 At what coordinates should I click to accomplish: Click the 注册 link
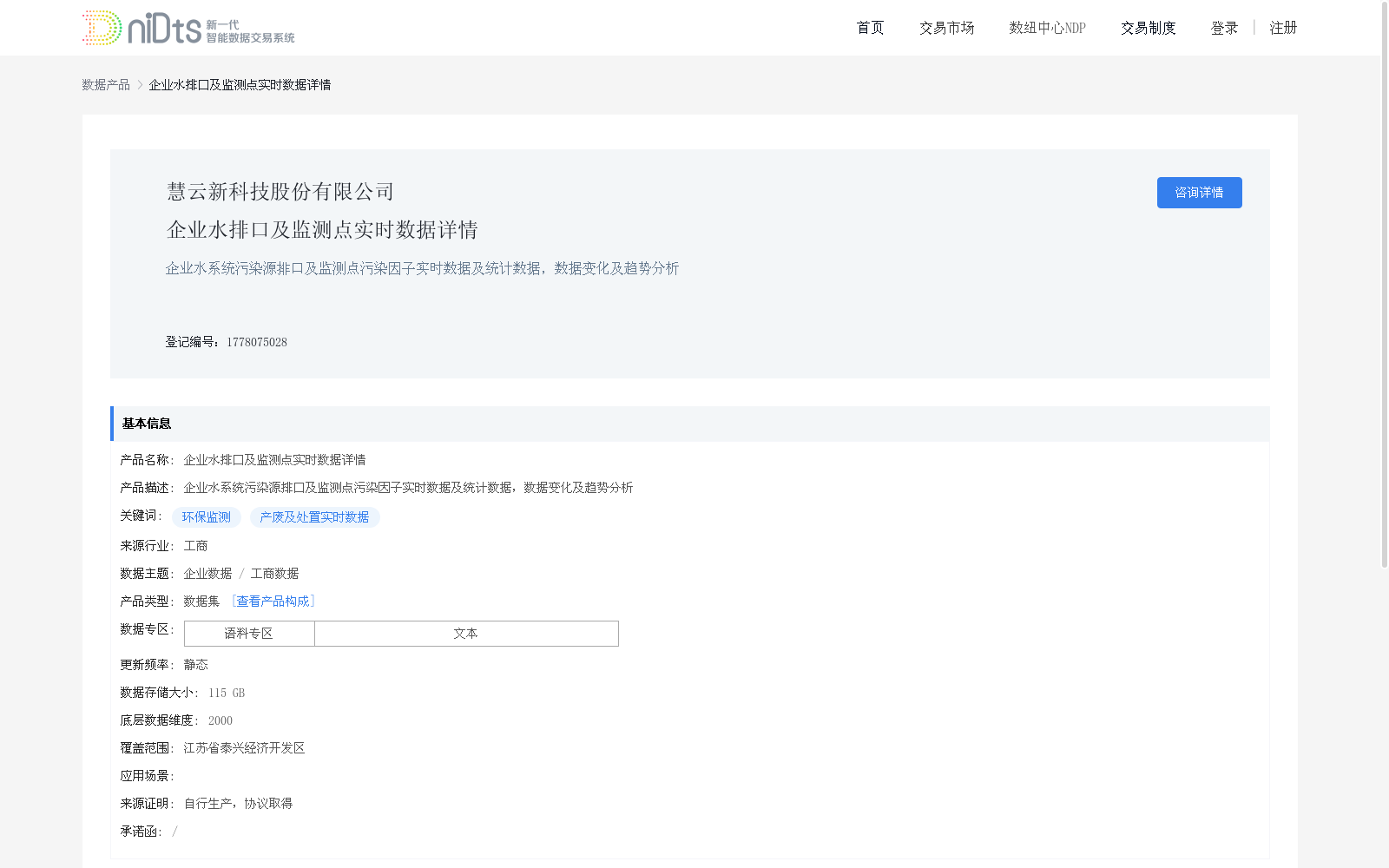(1283, 28)
